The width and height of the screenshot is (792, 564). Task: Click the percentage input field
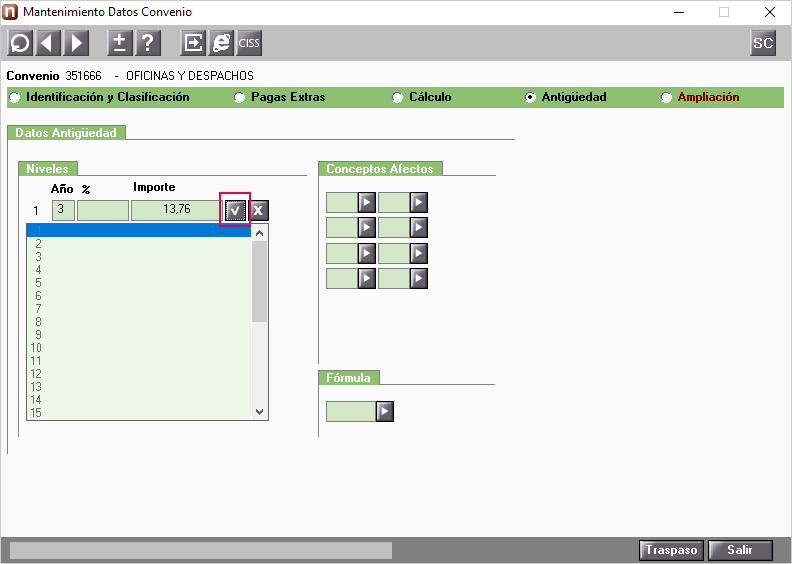click(103, 210)
